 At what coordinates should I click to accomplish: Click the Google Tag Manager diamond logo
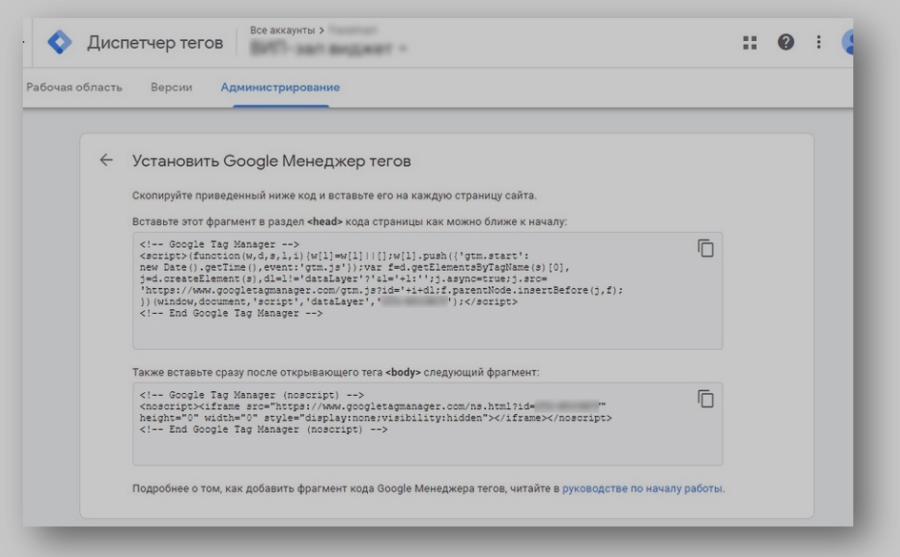point(60,42)
